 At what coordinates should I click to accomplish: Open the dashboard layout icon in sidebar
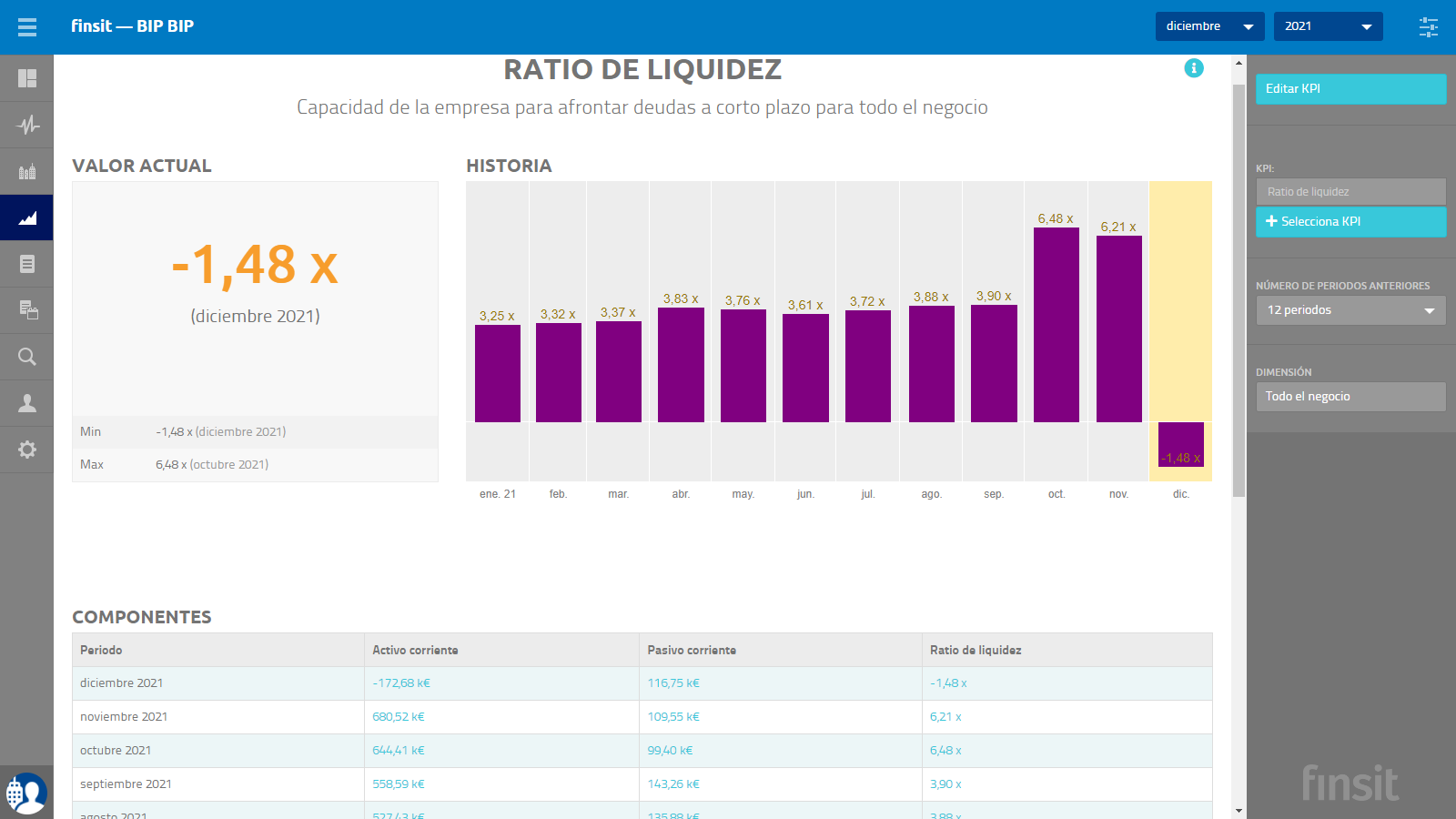tap(27, 78)
